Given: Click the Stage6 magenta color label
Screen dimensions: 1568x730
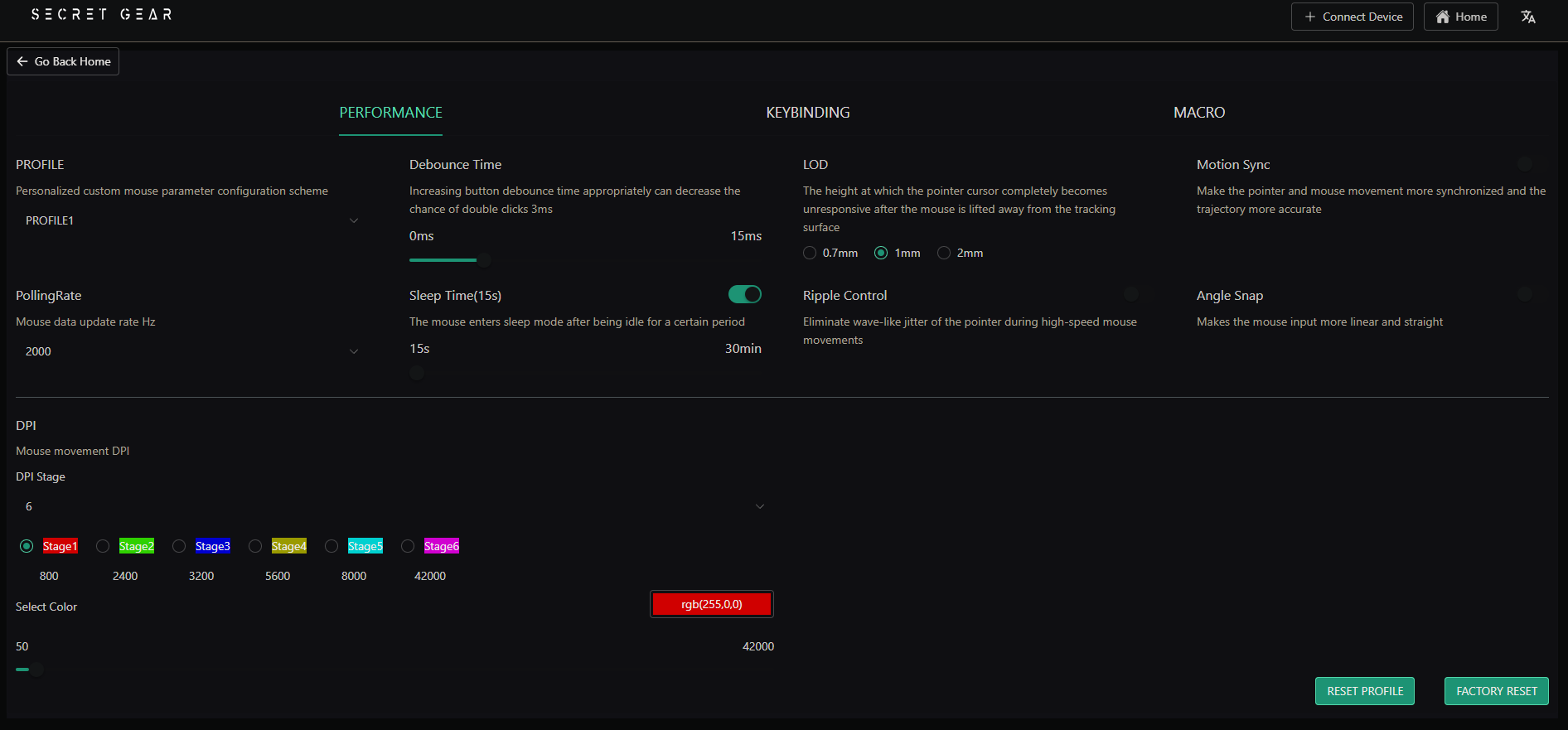Looking at the screenshot, I should 441,546.
